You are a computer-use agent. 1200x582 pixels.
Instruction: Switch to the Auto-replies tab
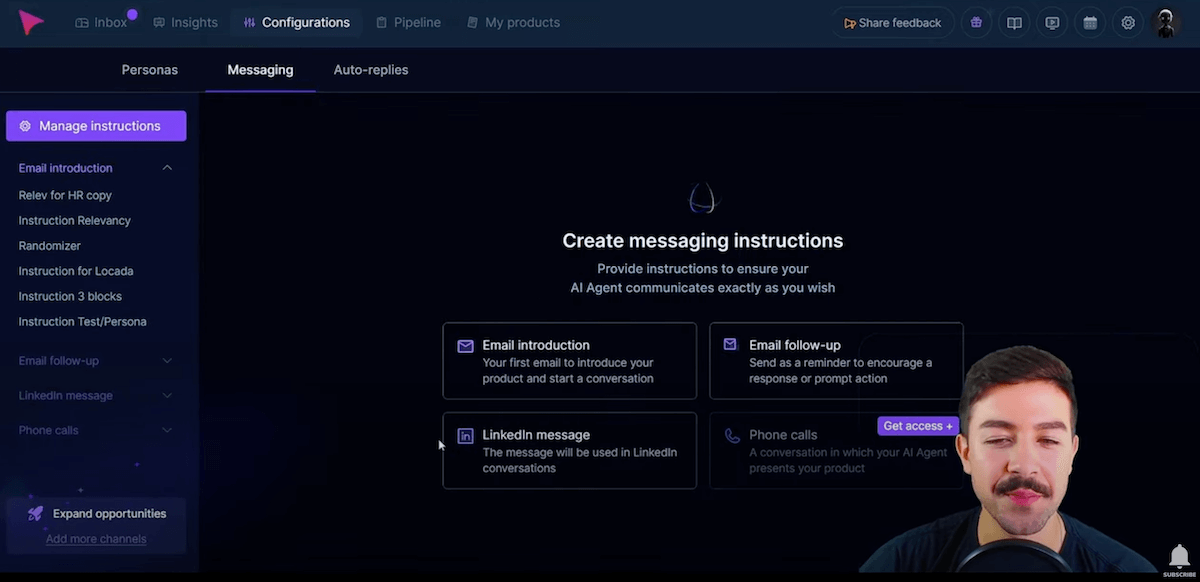(x=371, y=70)
